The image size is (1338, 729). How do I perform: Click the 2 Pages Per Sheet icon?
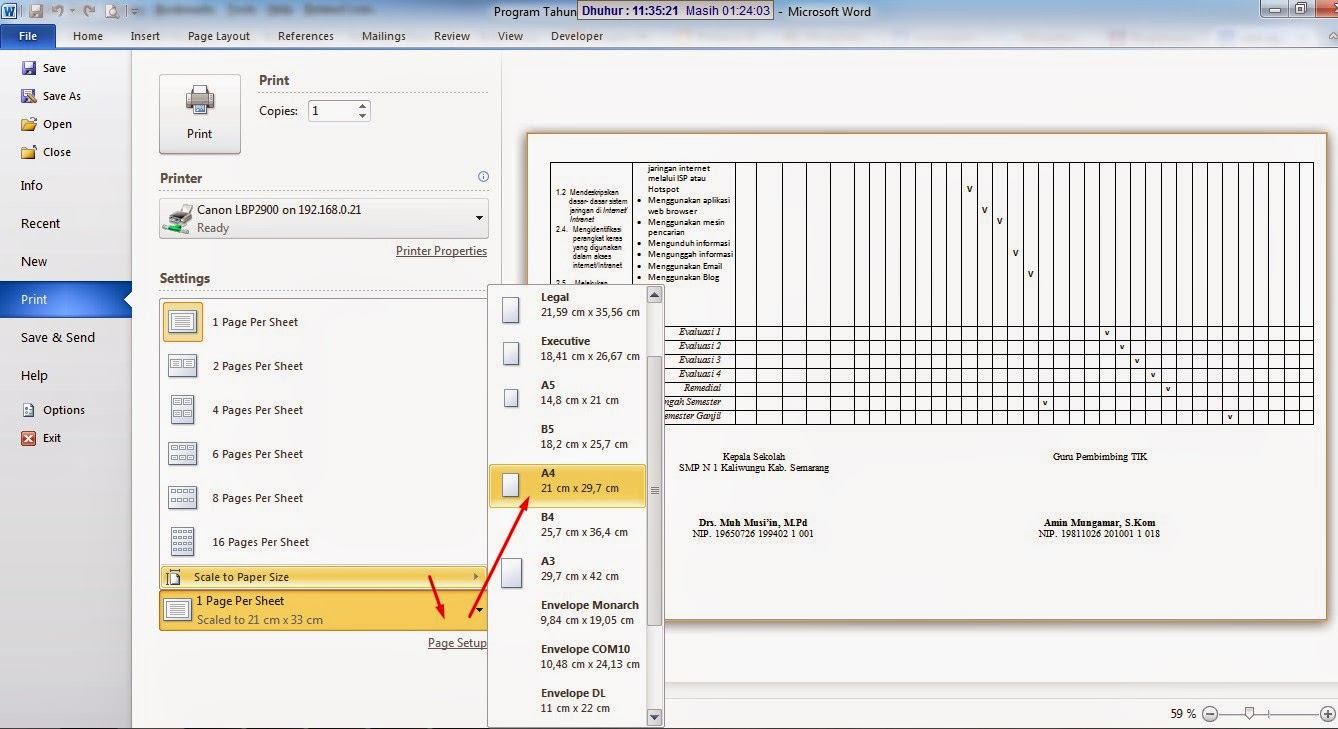tap(183, 366)
